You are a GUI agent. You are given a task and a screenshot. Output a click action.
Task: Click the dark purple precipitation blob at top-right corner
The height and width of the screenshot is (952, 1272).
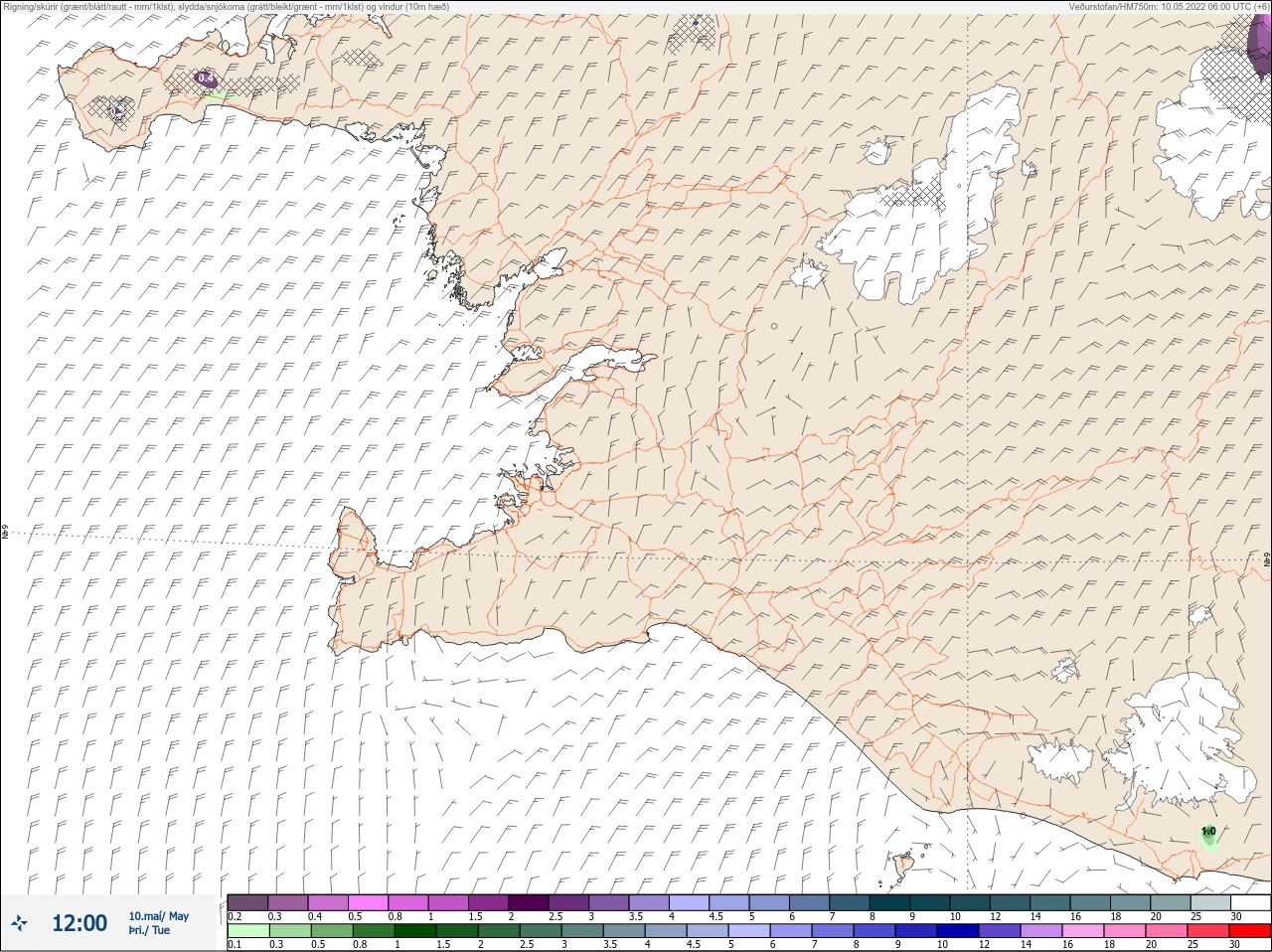1259,50
